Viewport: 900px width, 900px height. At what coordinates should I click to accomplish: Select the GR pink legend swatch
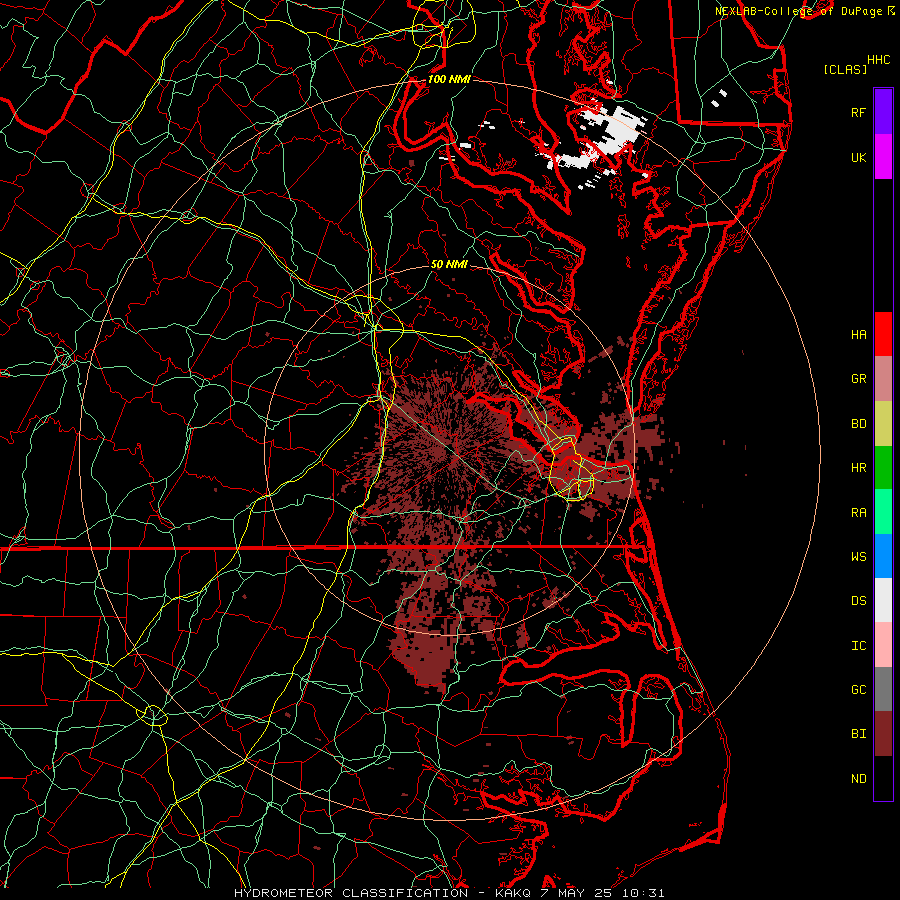pyautogui.click(x=883, y=379)
